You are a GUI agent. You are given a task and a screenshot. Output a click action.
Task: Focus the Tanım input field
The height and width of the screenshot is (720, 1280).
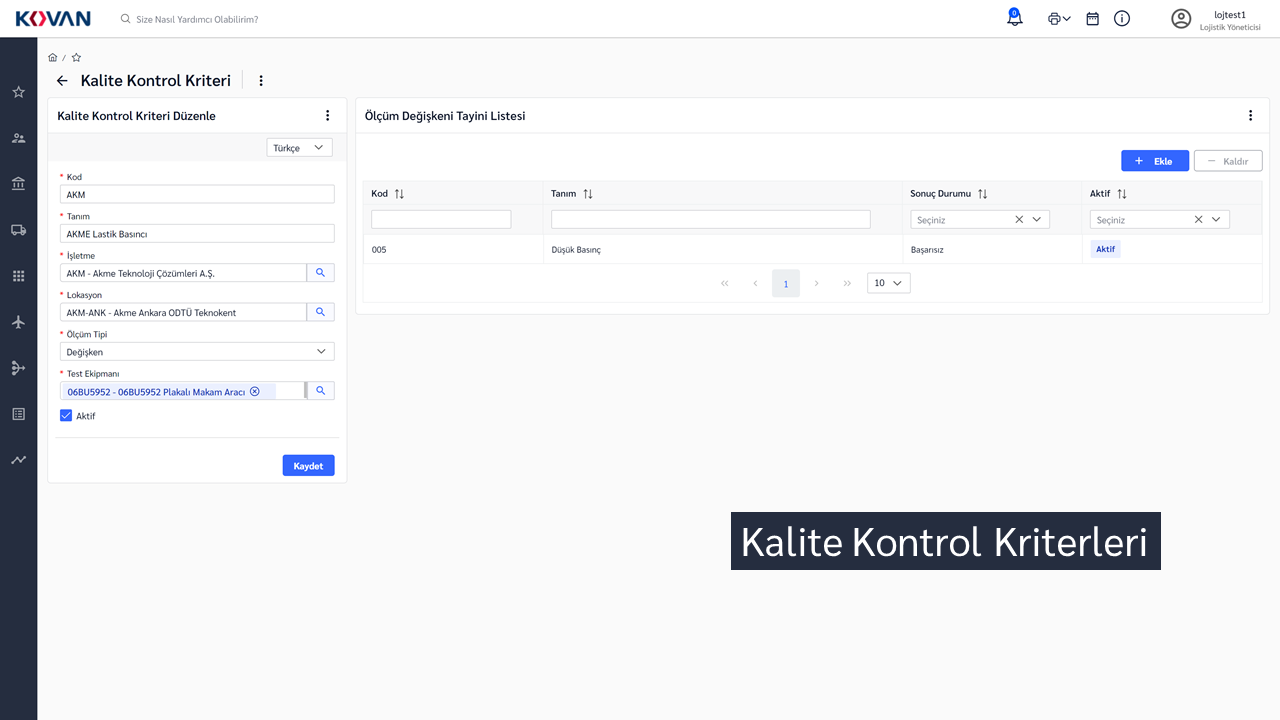pos(197,234)
